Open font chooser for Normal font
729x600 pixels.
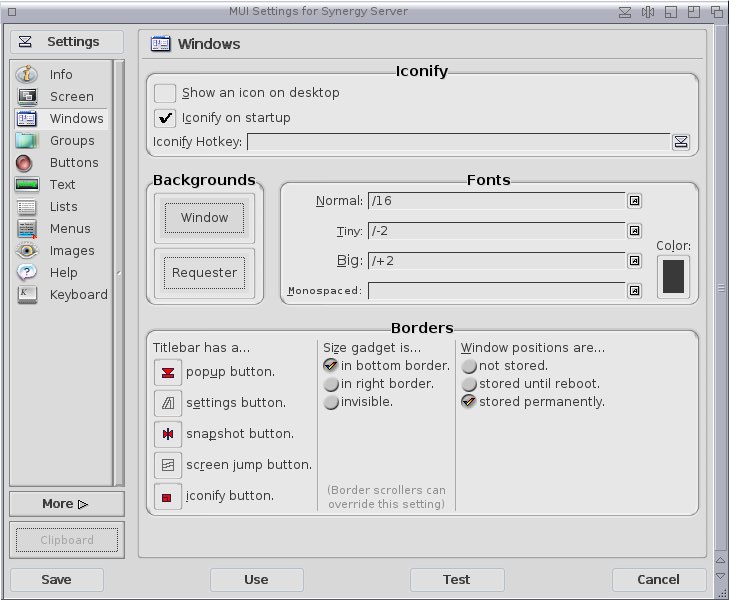point(634,201)
